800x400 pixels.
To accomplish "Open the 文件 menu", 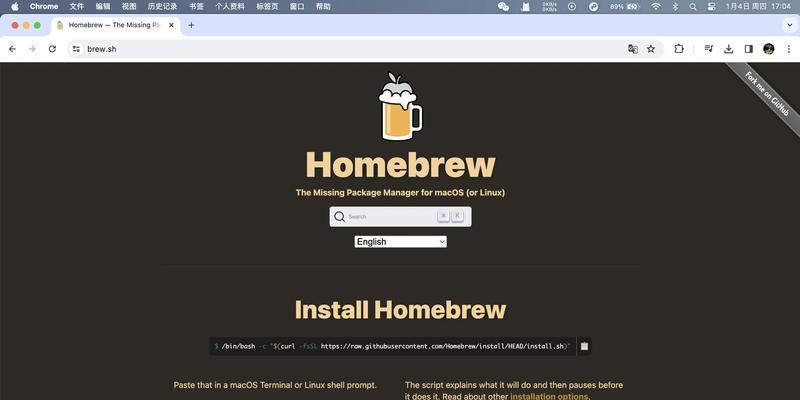I will 77,7.
